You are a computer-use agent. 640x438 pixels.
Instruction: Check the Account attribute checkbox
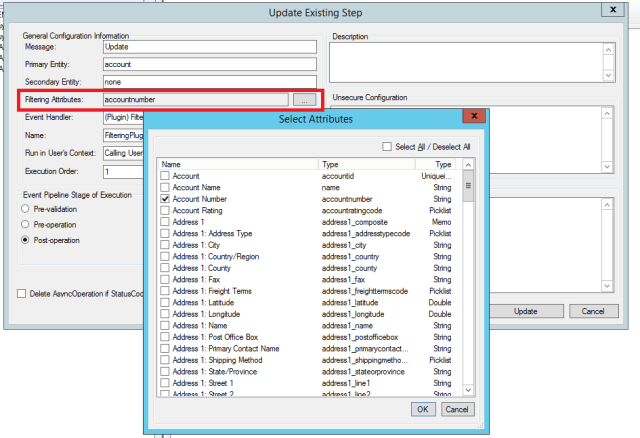coord(165,176)
